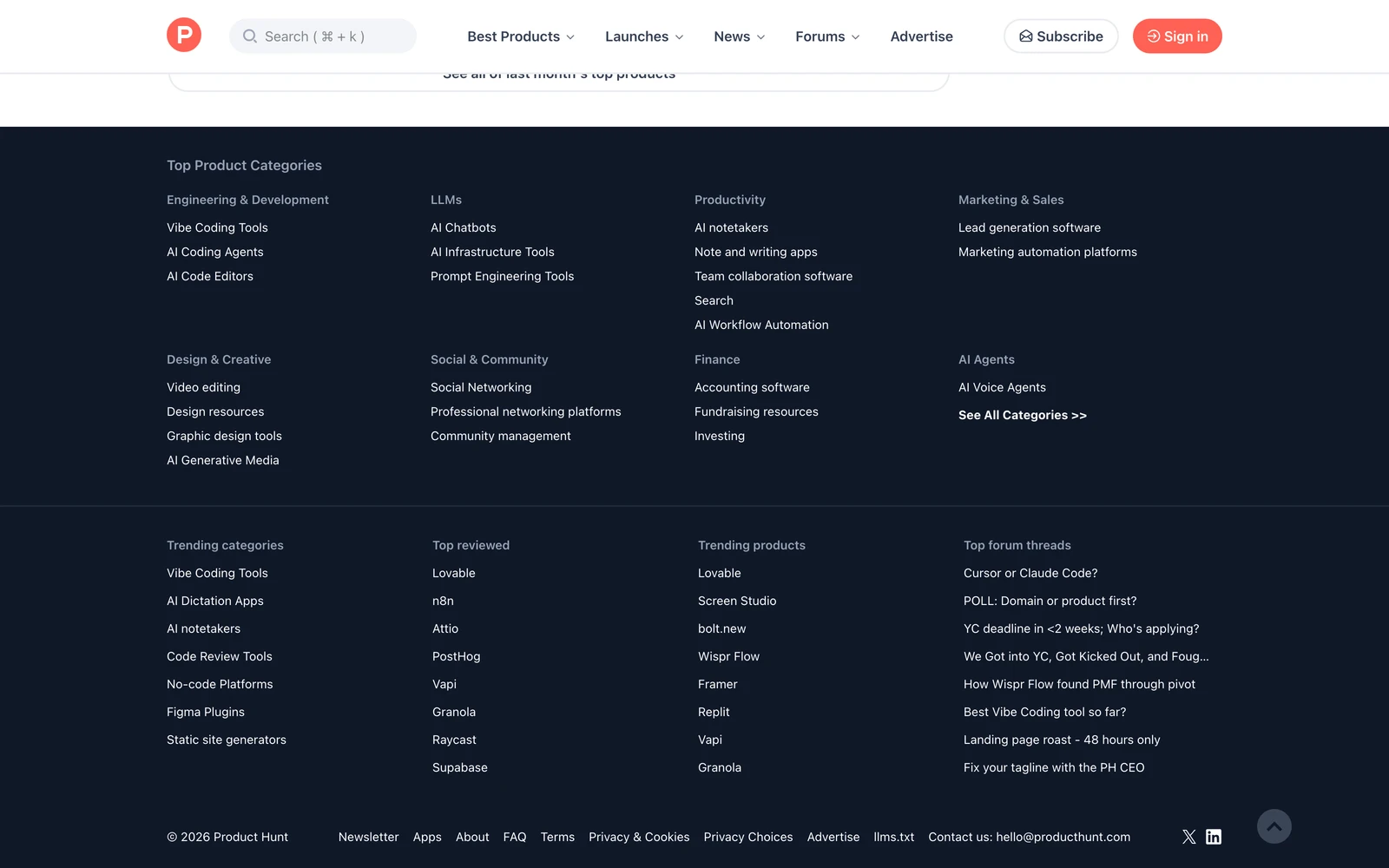Viewport: 1389px width, 868px height.
Task: Open Accounting software link
Action: tap(752, 387)
